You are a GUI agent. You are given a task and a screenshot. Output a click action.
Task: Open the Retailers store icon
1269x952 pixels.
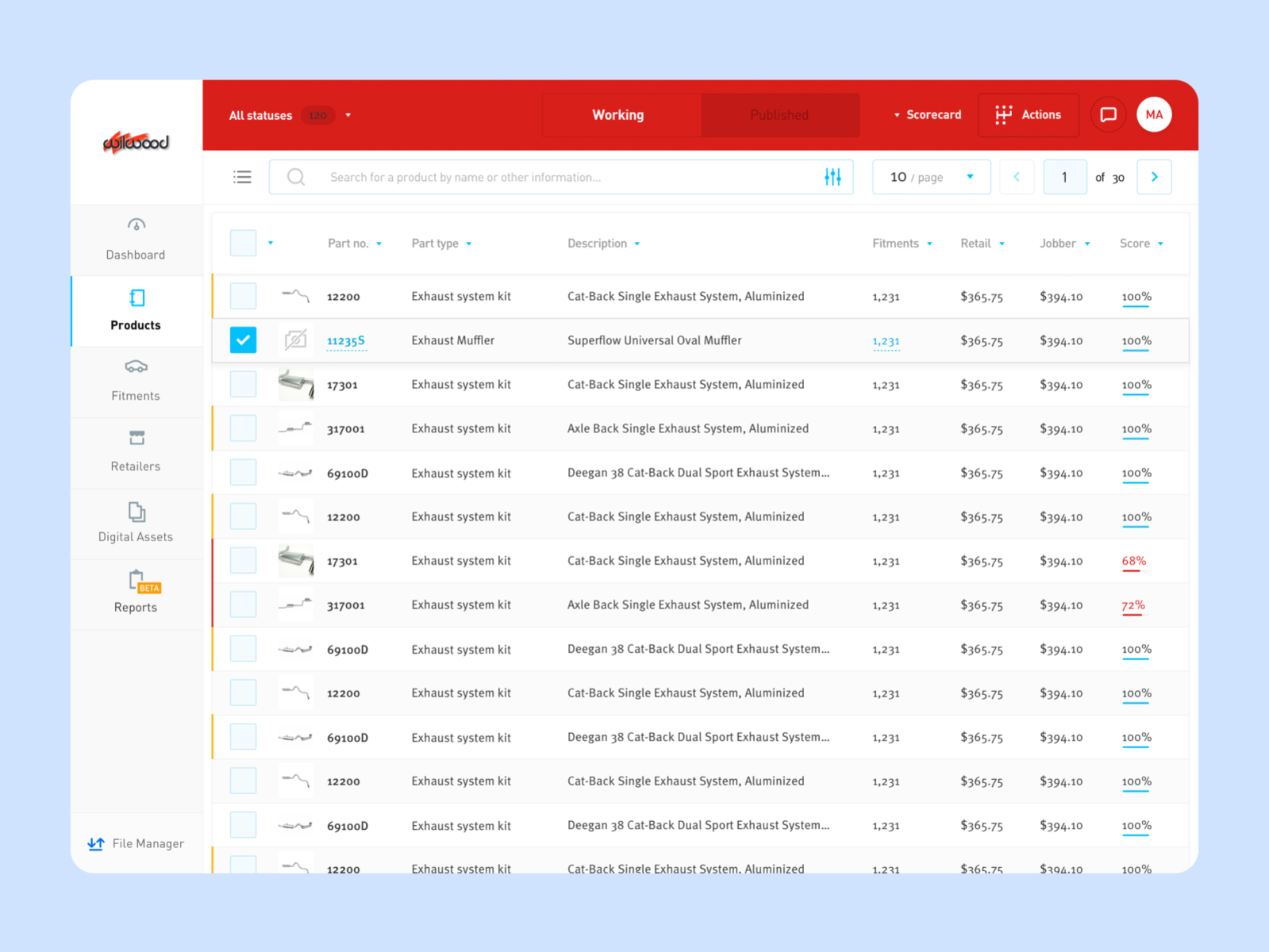[137, 437]
